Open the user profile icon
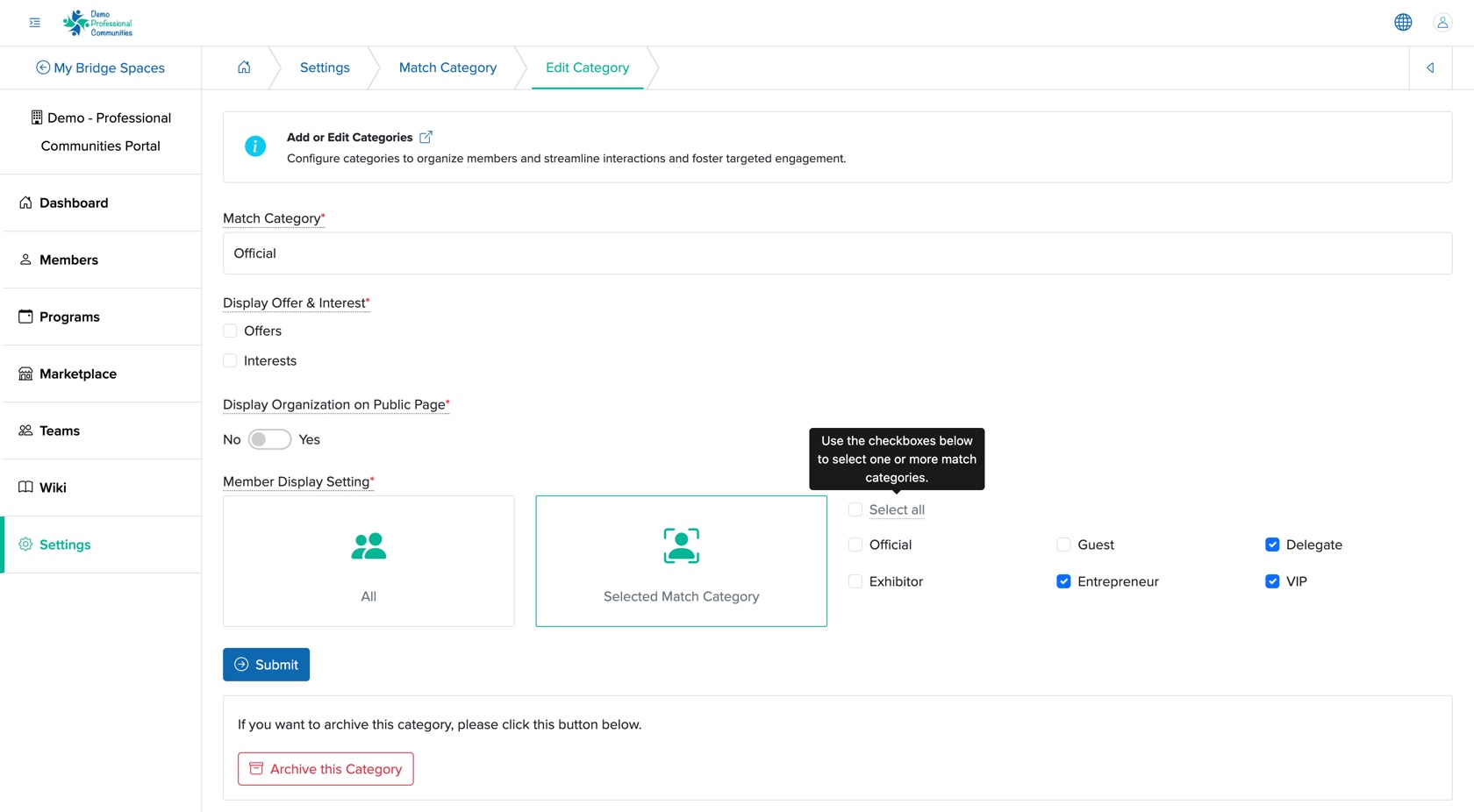 [1442, 23]
